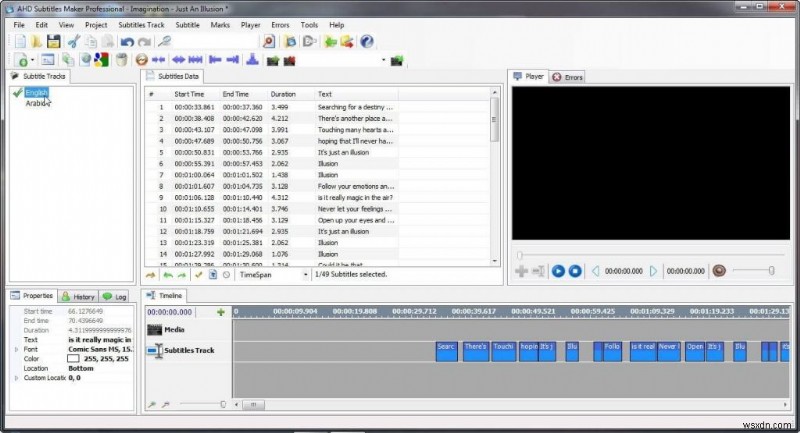The height and width of the screenshot is (433, 800).
Task: Open the Tools menu
Action: coord(309,24)
